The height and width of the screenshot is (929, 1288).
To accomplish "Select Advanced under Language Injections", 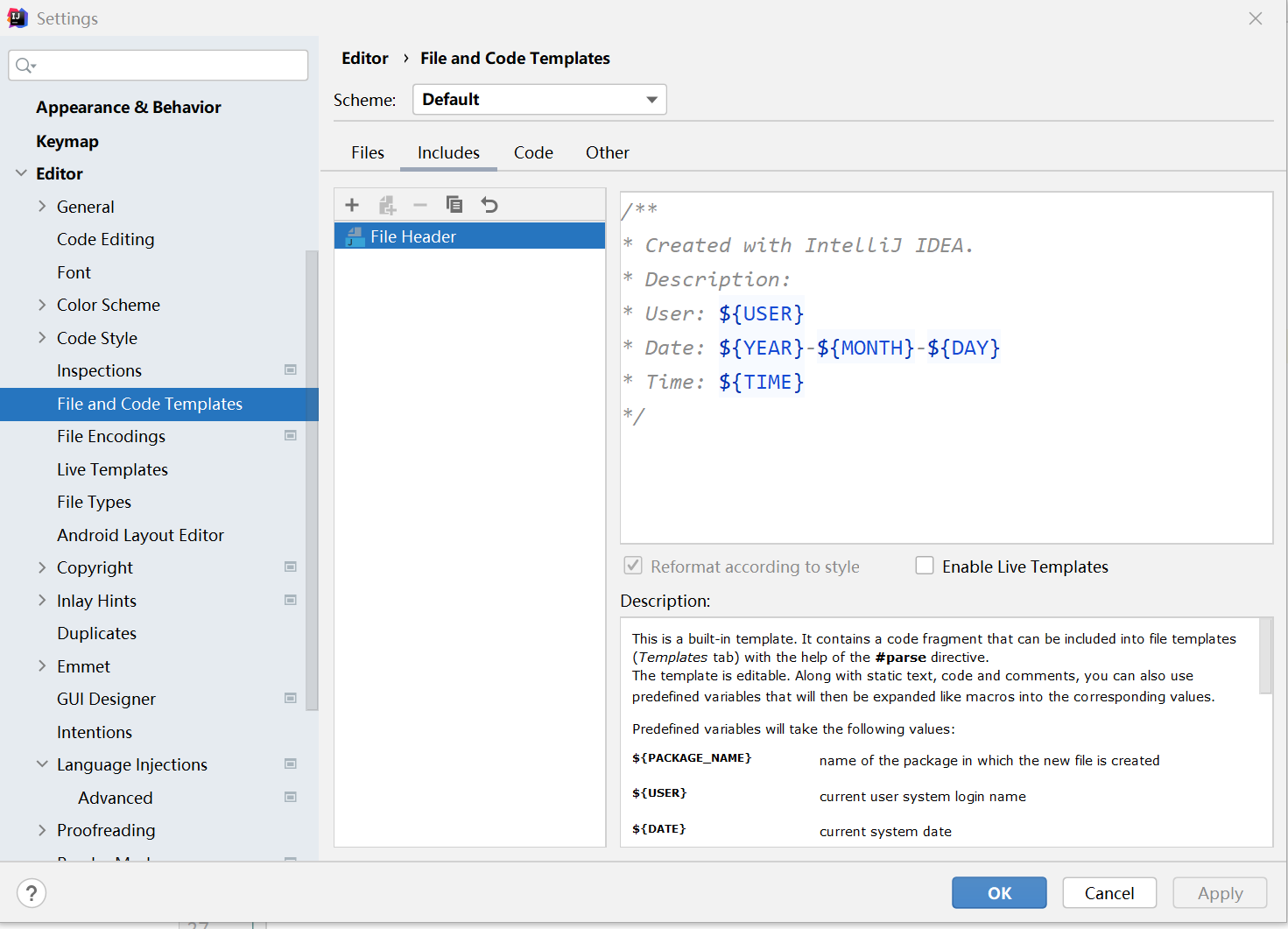I will click(116, 798).
